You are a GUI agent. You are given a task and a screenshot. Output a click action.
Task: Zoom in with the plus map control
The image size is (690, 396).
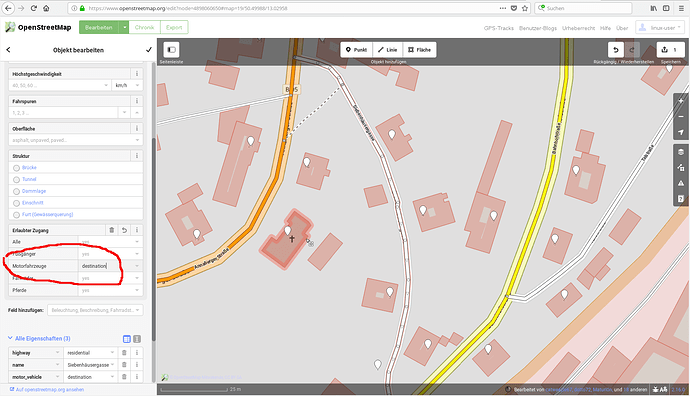[x=681, y=101]
